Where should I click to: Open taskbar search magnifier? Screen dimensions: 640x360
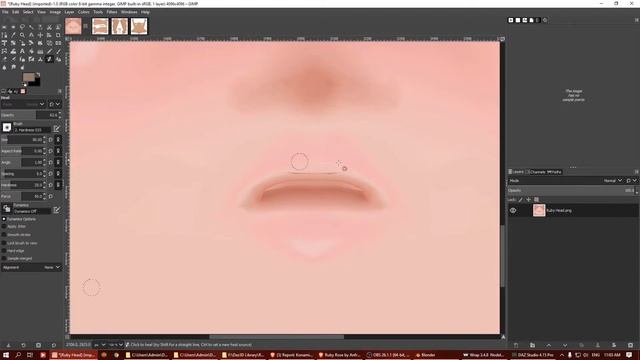[x=18, y=355]
